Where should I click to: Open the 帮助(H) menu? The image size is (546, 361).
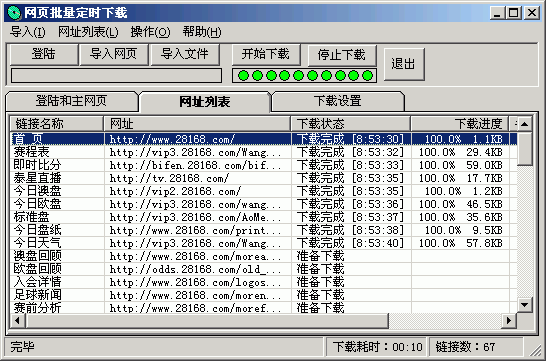202,32
